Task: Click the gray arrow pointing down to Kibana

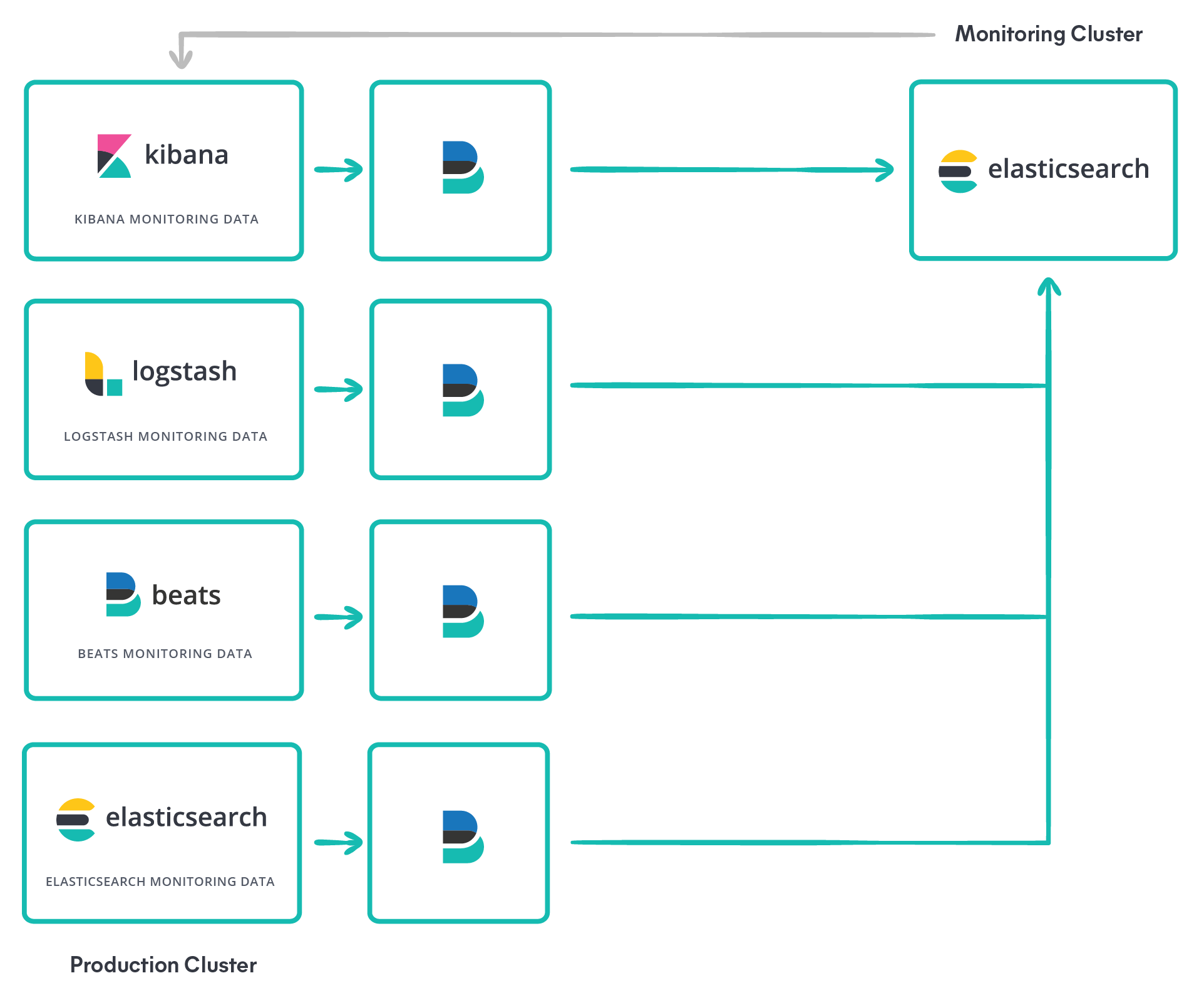Action: tap(181, 58)
